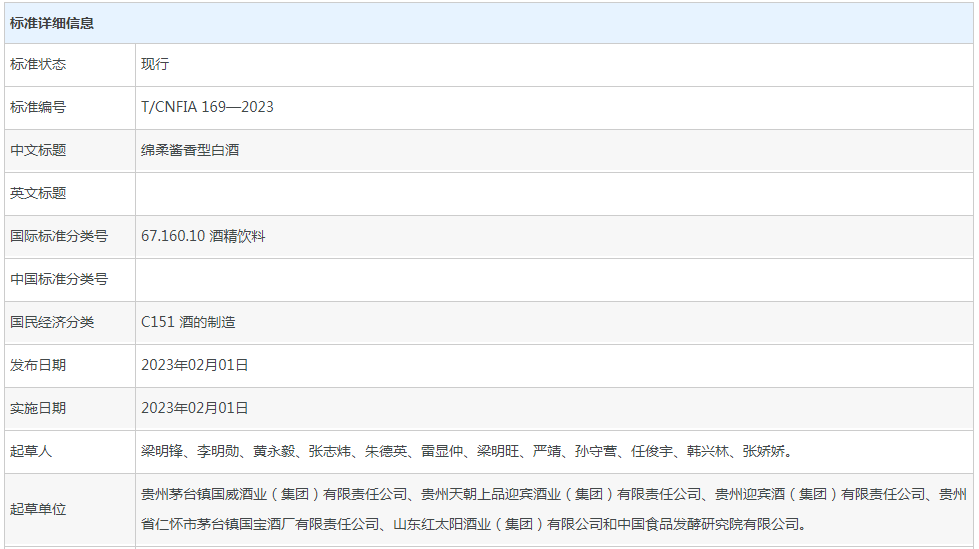Viewport: 979px width, 549px height.
Task: Click the 国民经济分类 label cell
Action: 52,322
